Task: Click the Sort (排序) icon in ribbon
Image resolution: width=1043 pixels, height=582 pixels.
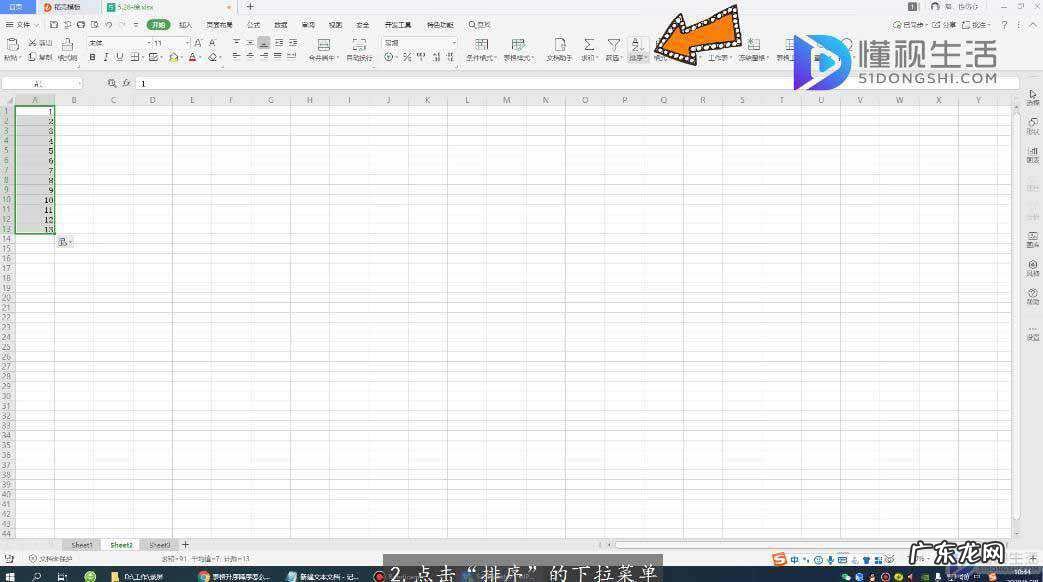Action: (637, 46)
